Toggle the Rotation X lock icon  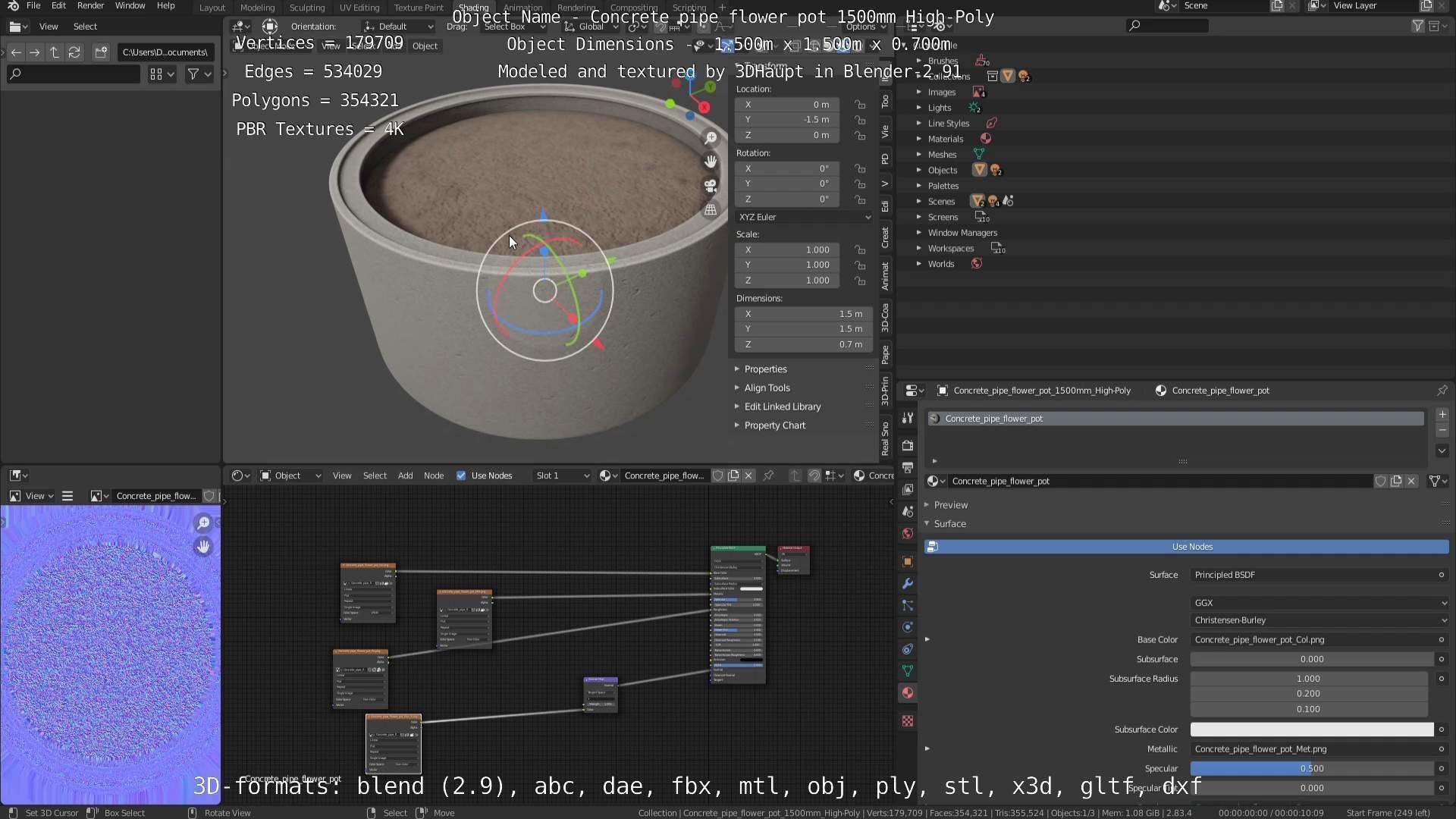click(x=860, y=168)
